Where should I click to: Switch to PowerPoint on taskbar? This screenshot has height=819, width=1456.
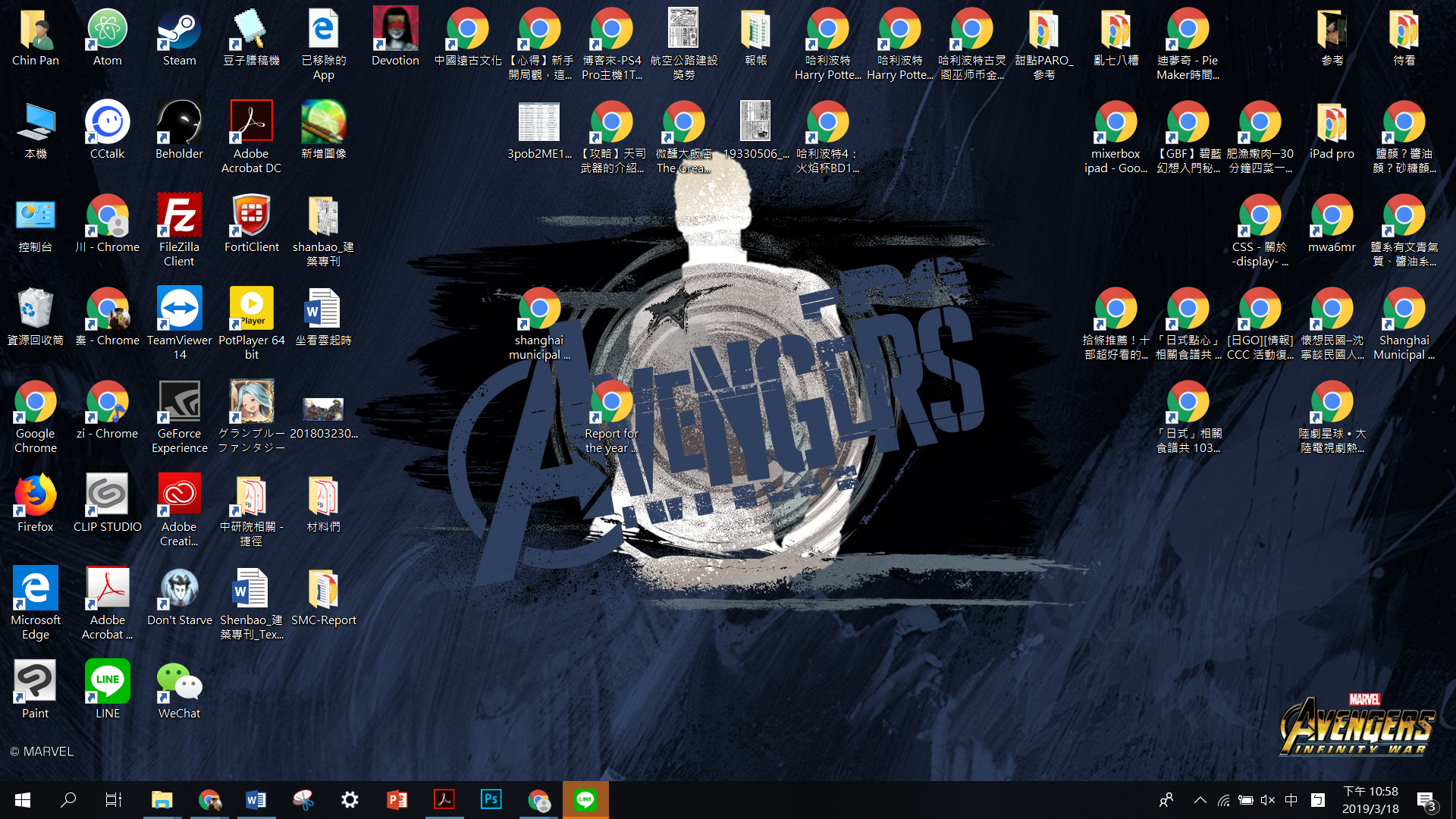[397, 799]
